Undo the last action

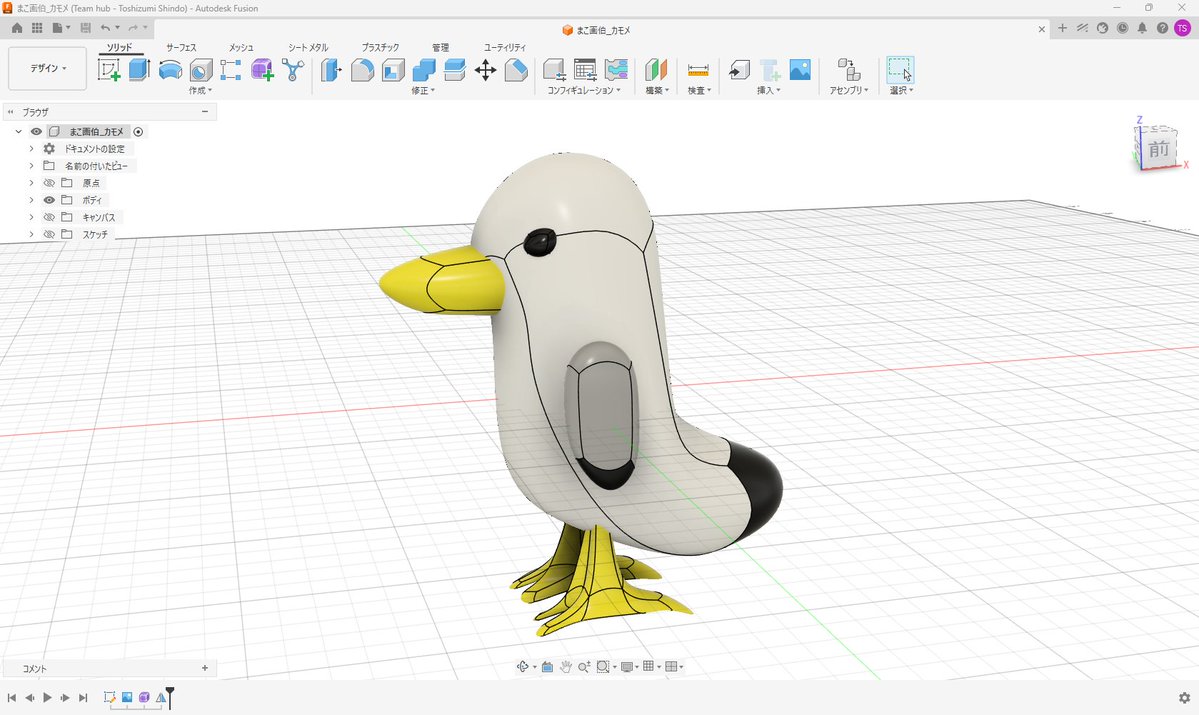click(106, 28)
